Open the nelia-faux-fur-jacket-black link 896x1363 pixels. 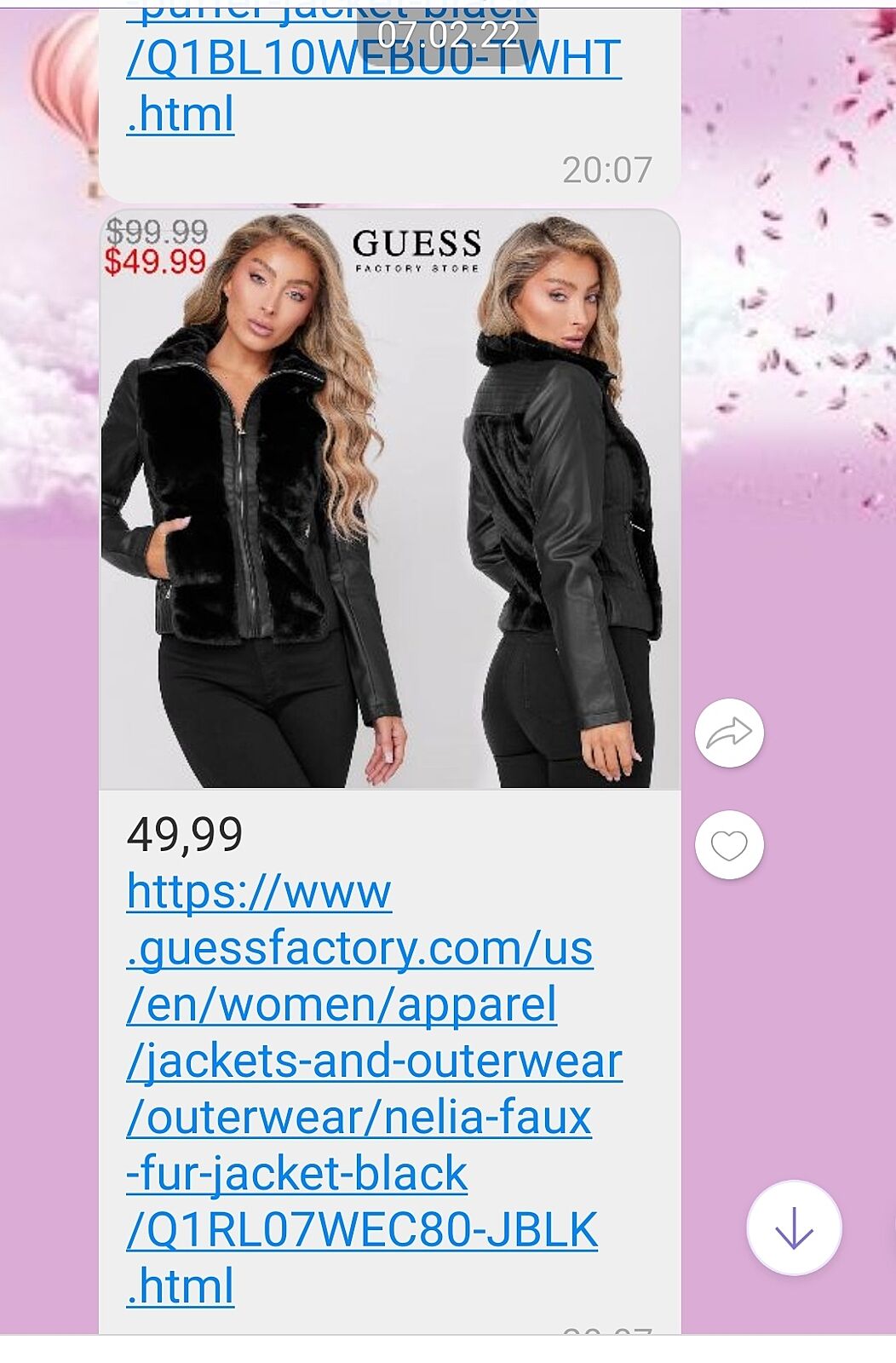[375, 1088]
